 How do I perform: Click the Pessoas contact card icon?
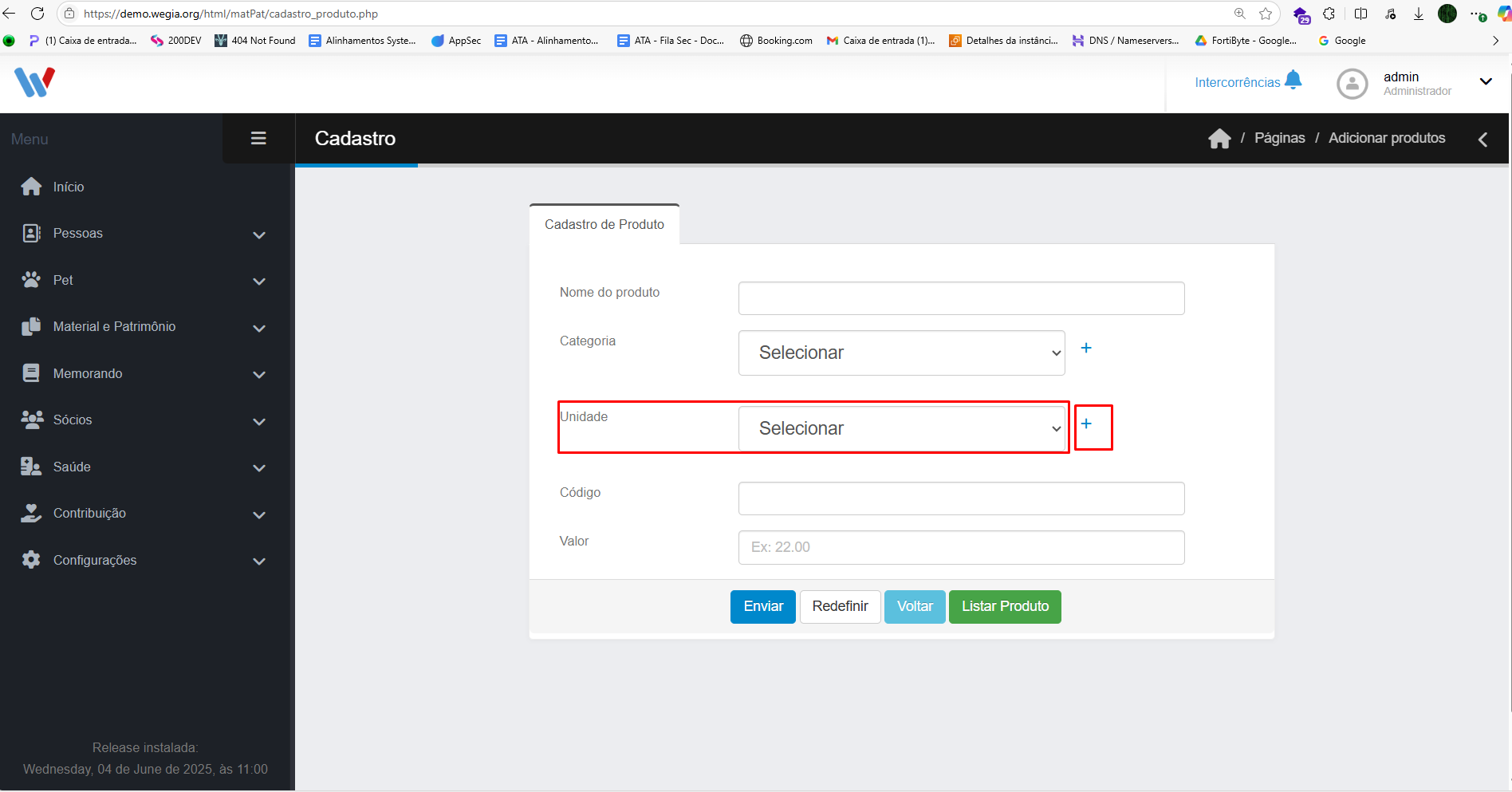click(x=31, y=233)
